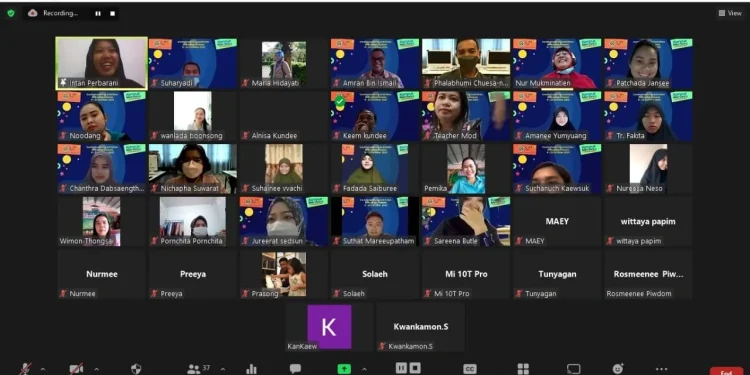Click the green encryption shield icon
This screenshot has height=375, width=750.
click(11, 13)
